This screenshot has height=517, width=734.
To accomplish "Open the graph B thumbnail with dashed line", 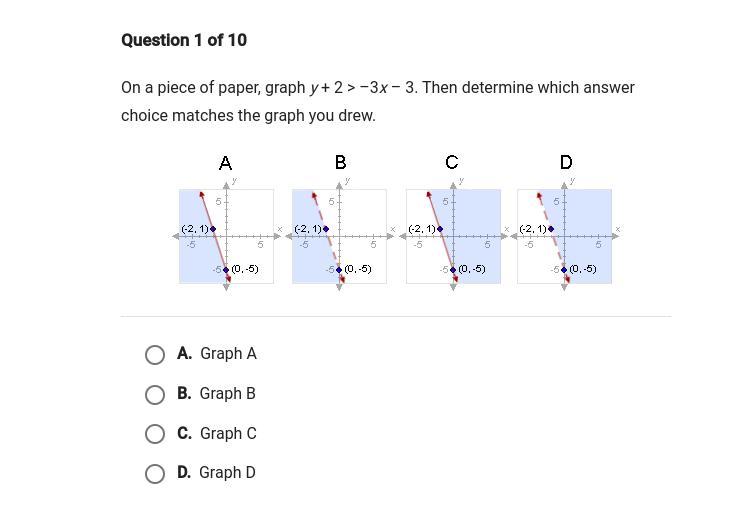I will tap(339, 236).
